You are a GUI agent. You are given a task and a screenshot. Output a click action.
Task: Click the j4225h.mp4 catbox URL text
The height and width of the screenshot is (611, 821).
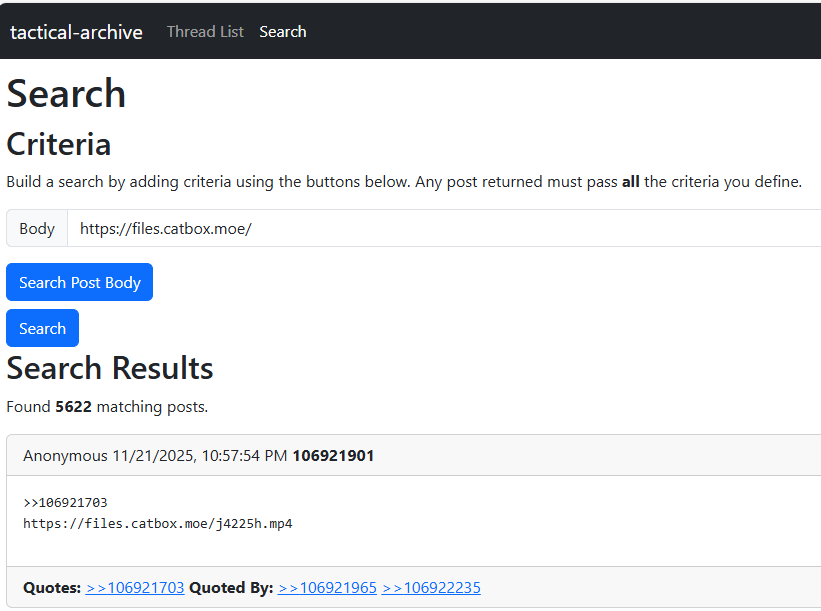[x=158, y=524]
